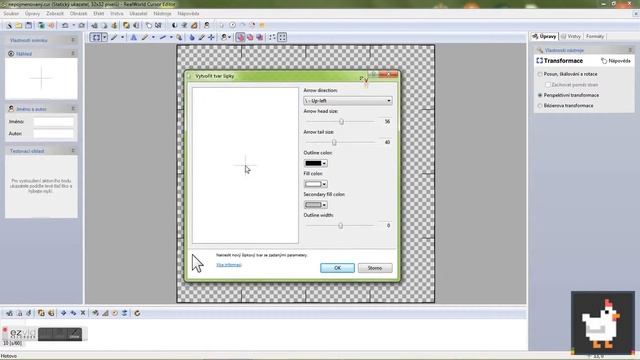Click the Nápověda button in tool properties
Screen dimensions: 640x360
[616, 61]
